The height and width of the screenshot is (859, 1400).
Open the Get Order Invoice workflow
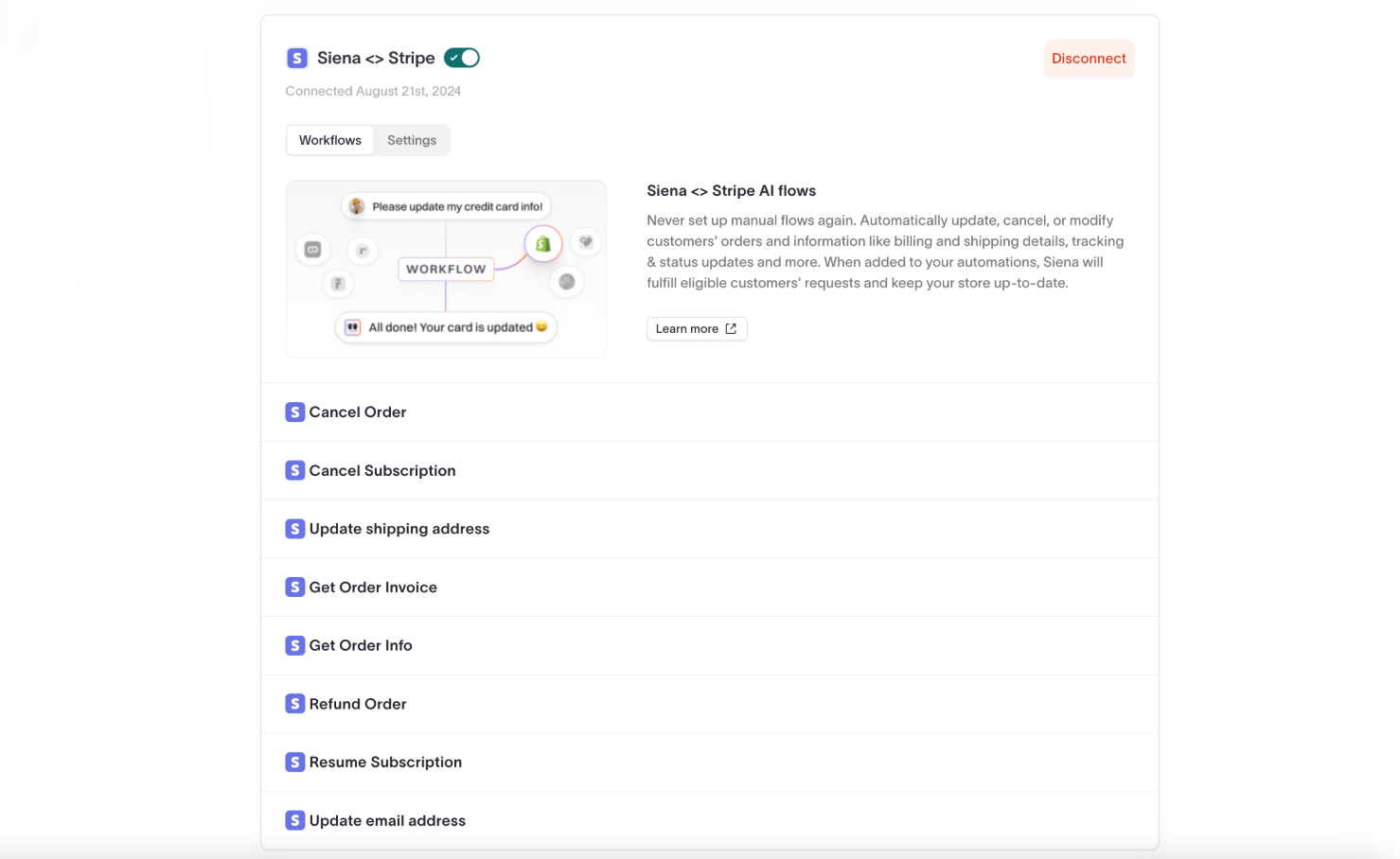[710, 587]
